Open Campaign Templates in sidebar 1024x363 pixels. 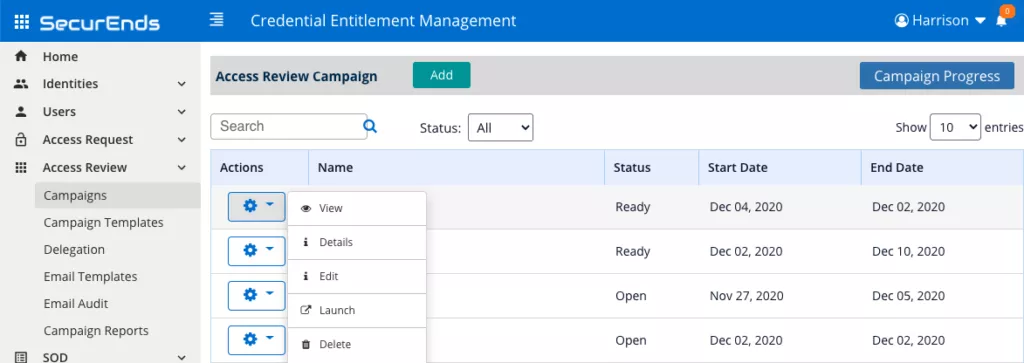[x=103, y=223]
